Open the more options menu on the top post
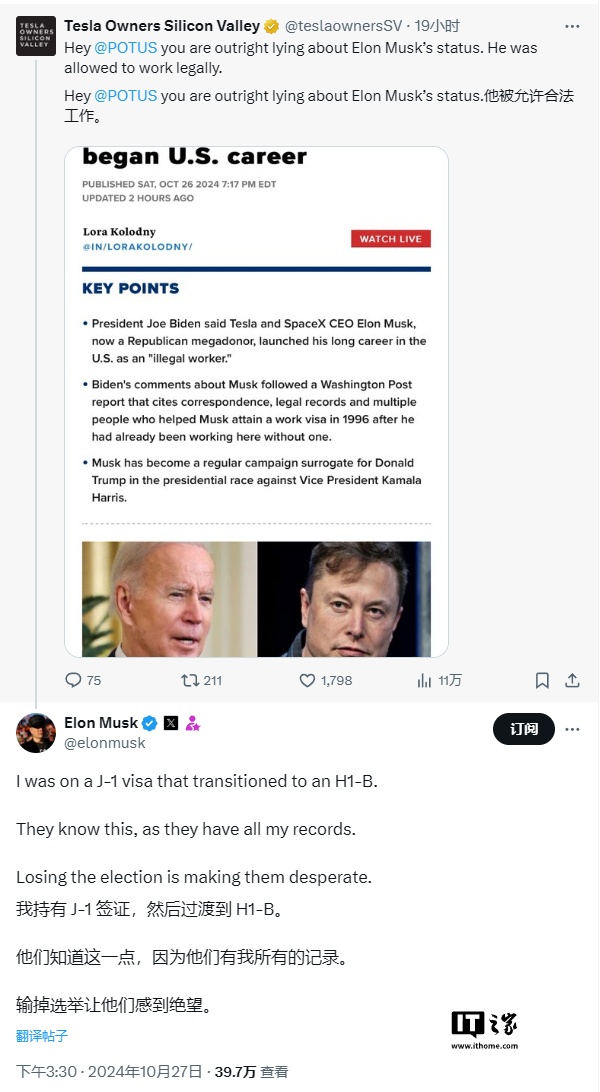Image resolution: width=600 pixels, height=1092 pixels. (572, 26)
